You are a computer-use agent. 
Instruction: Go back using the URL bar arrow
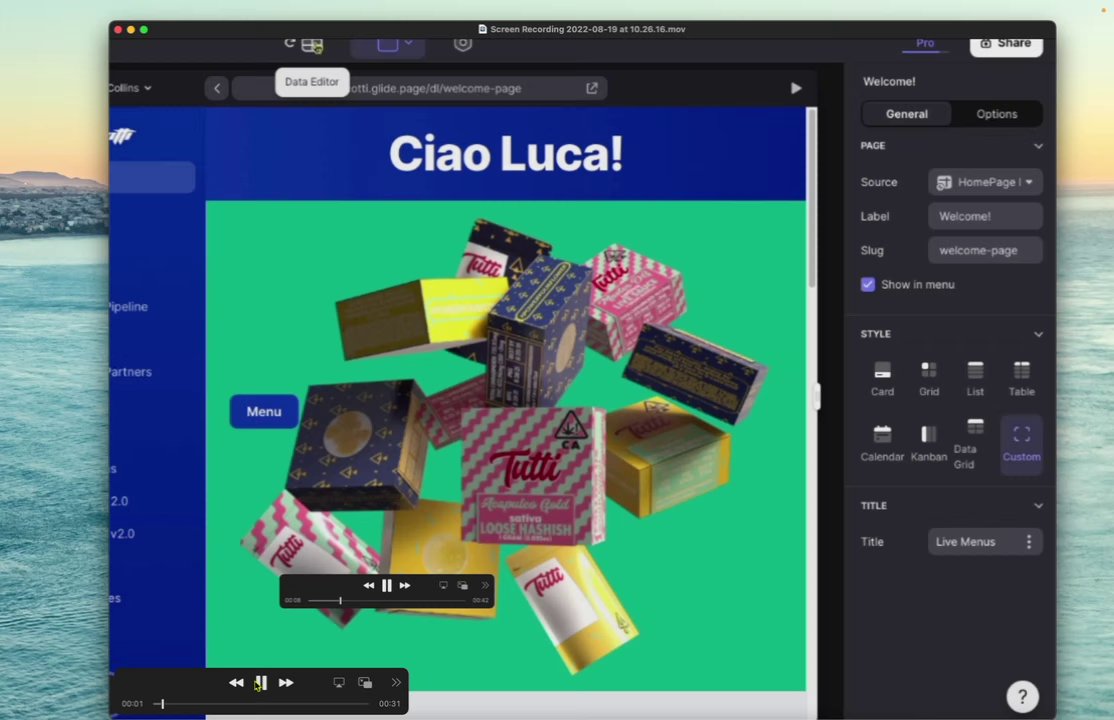coord(217,88)
